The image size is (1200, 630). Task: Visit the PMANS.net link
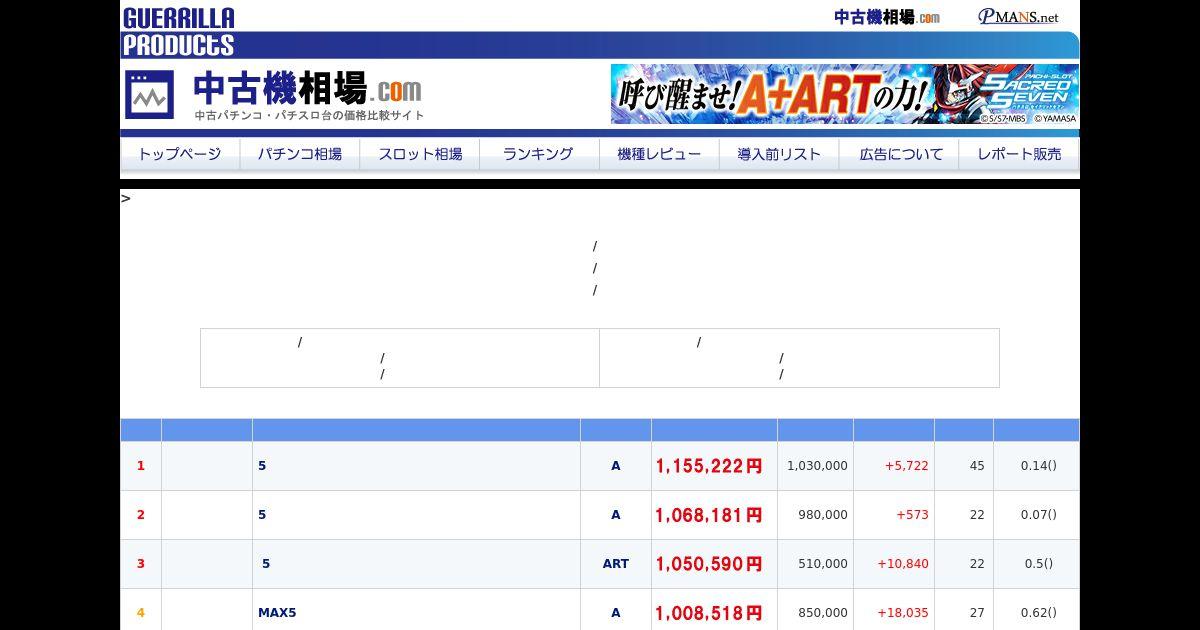tap(1018, 17)
